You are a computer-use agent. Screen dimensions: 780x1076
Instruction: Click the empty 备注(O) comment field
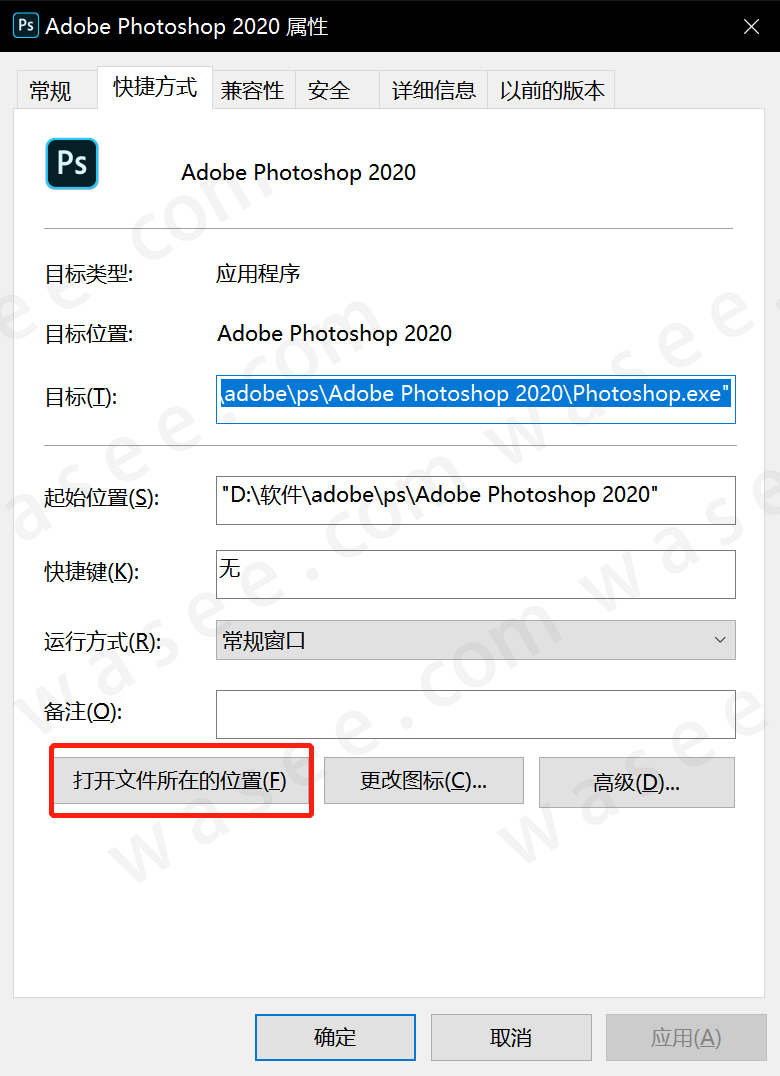point(475,714)
